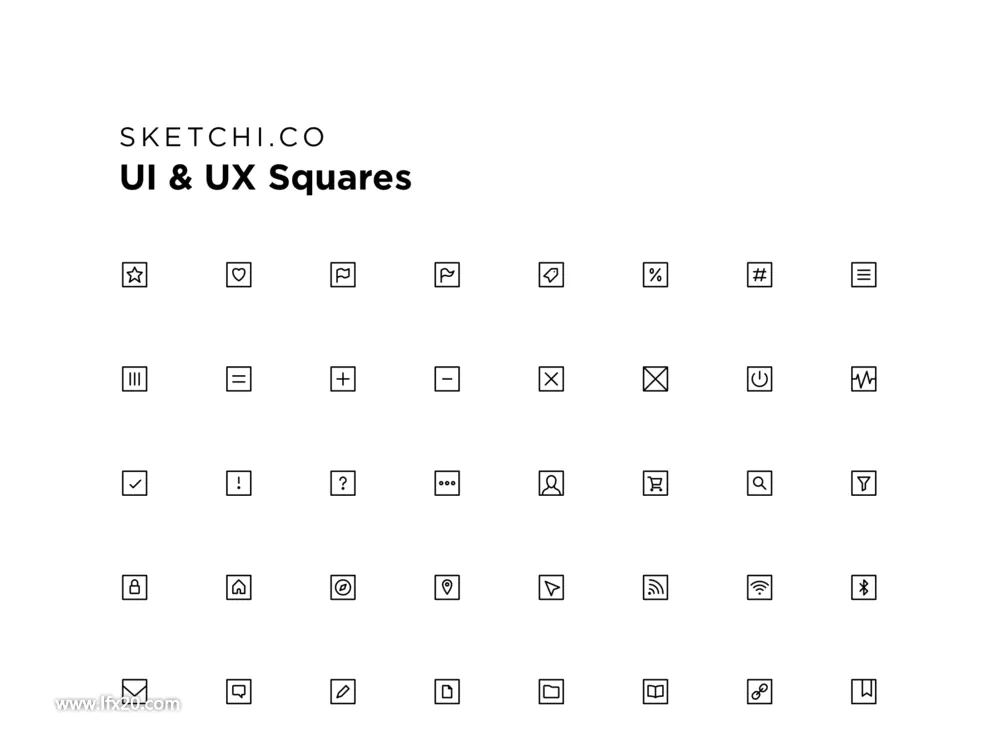The image size is (1000, 756).
Task: Click the heartbeat pulse icon
Action: tap(864, 379)
